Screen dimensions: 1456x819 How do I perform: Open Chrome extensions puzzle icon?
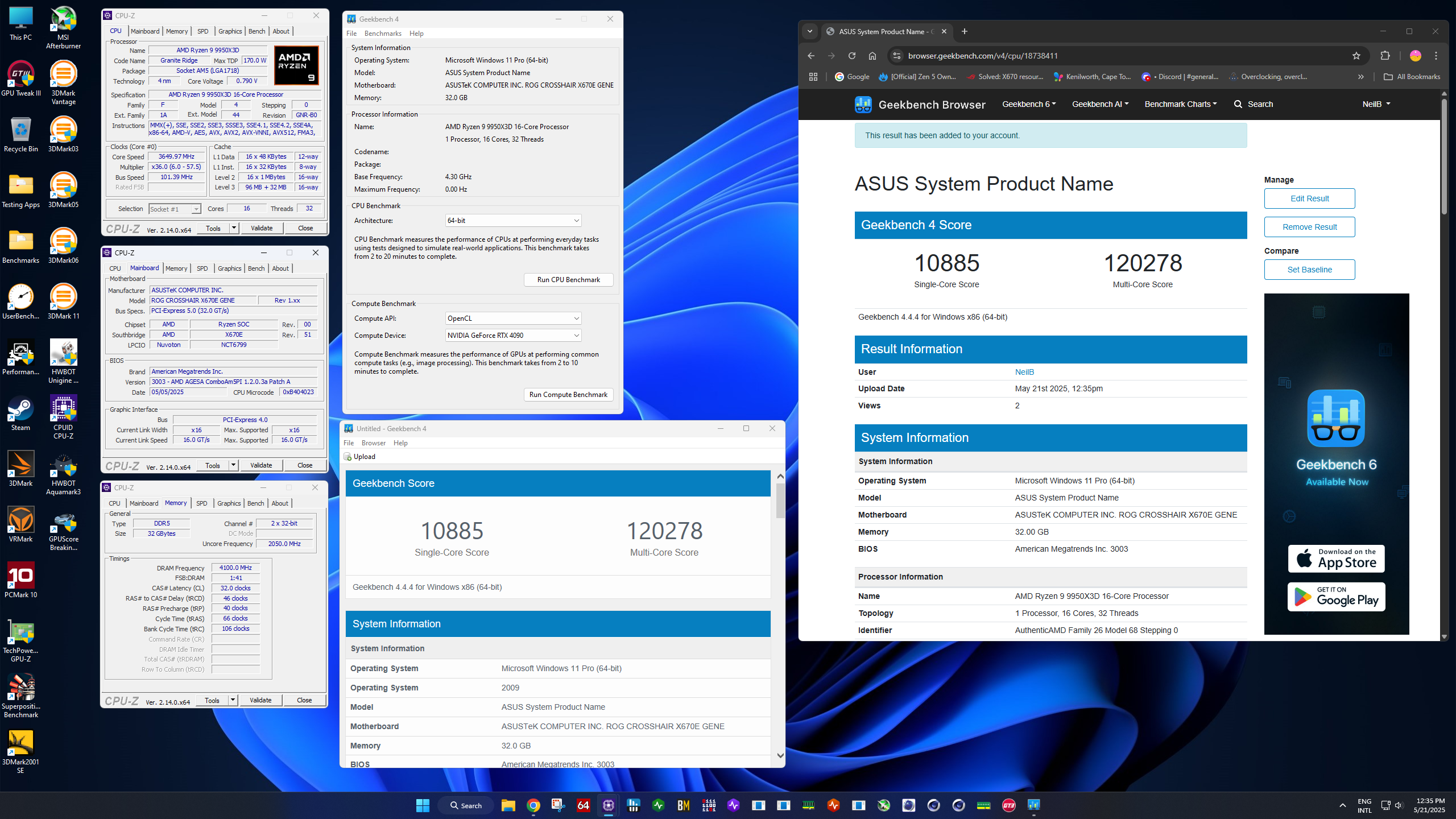coord(1385,56)
